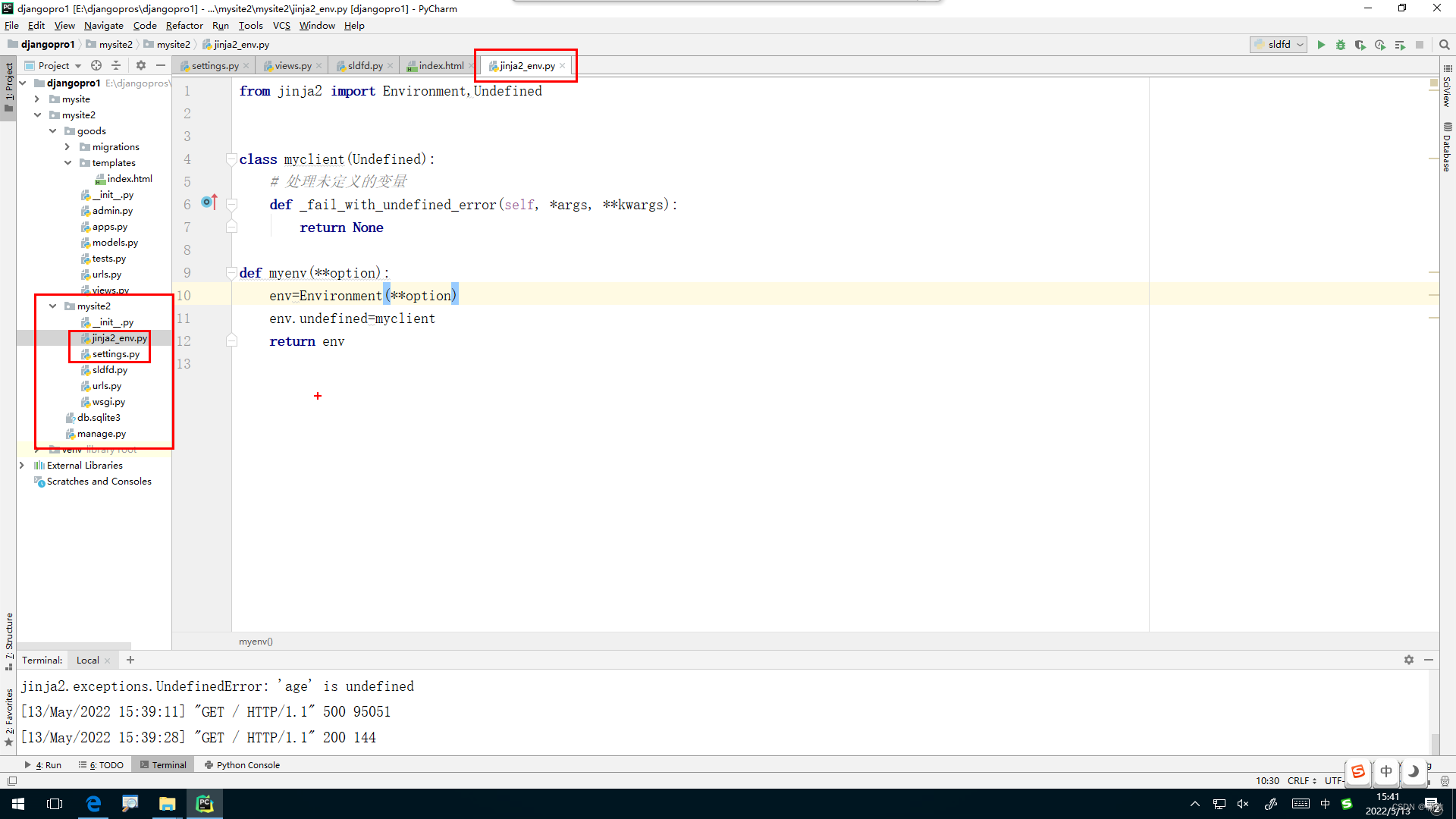Open Search Everywhere with the magnifier icon
The height and width of the screenshot is (819, 1456).
[x=1445, y=45]
